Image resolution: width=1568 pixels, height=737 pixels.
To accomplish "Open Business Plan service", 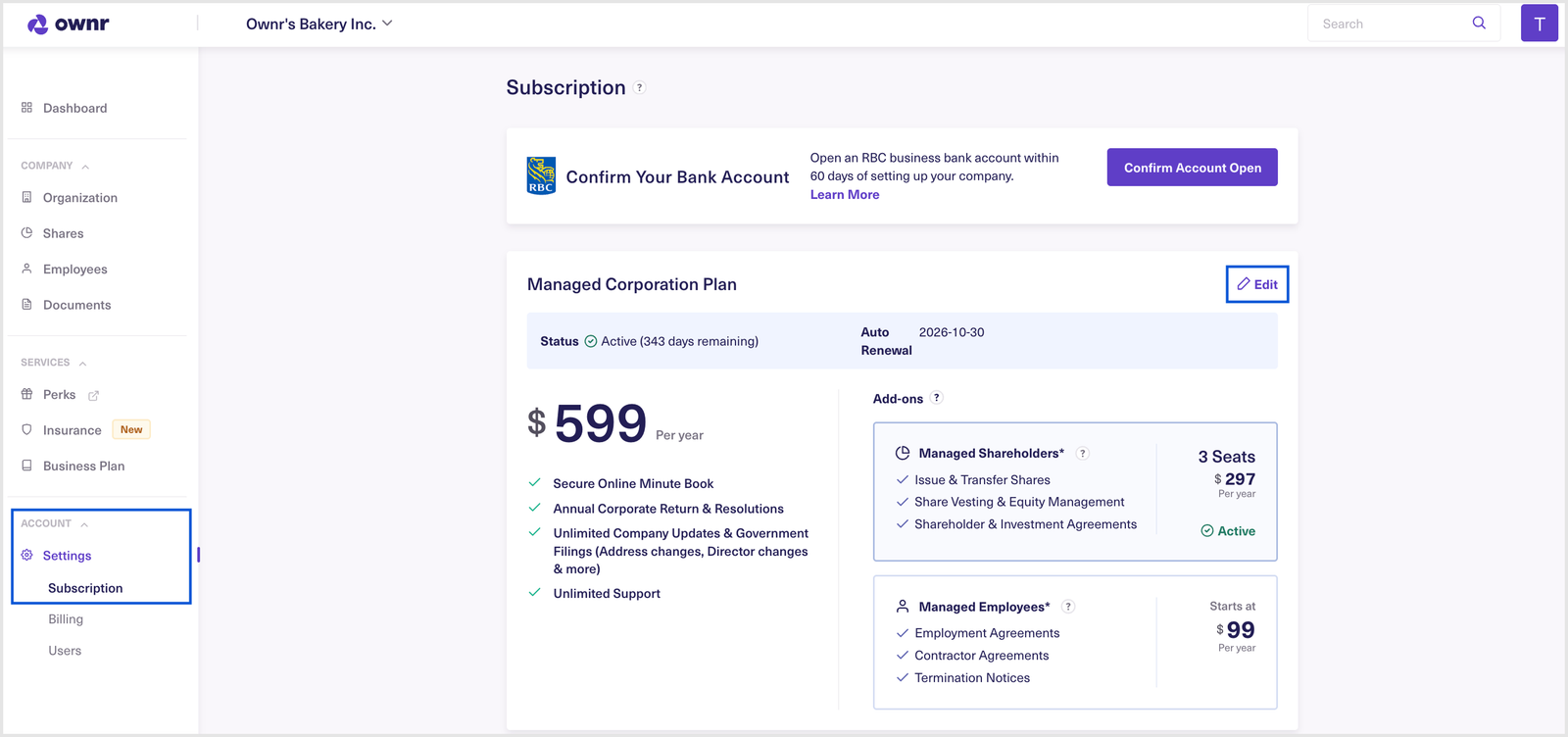I will pyautogui.click(x=83, y=466).
